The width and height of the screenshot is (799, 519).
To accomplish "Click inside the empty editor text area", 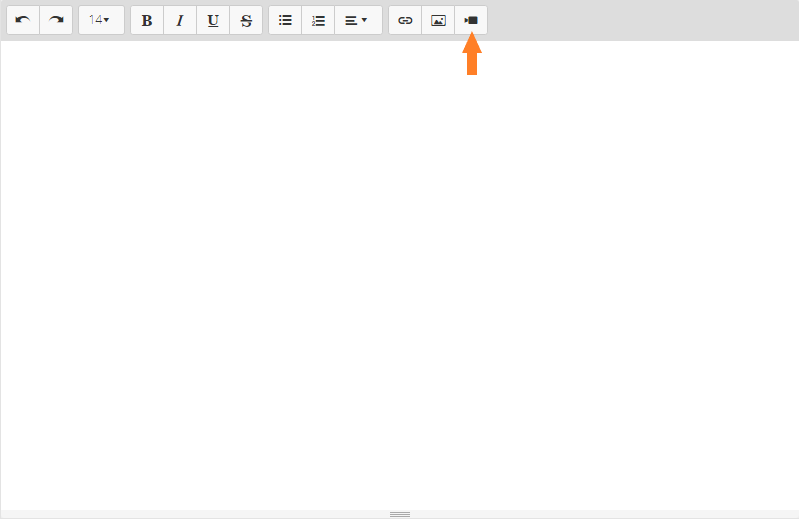I will coord(400,275).
